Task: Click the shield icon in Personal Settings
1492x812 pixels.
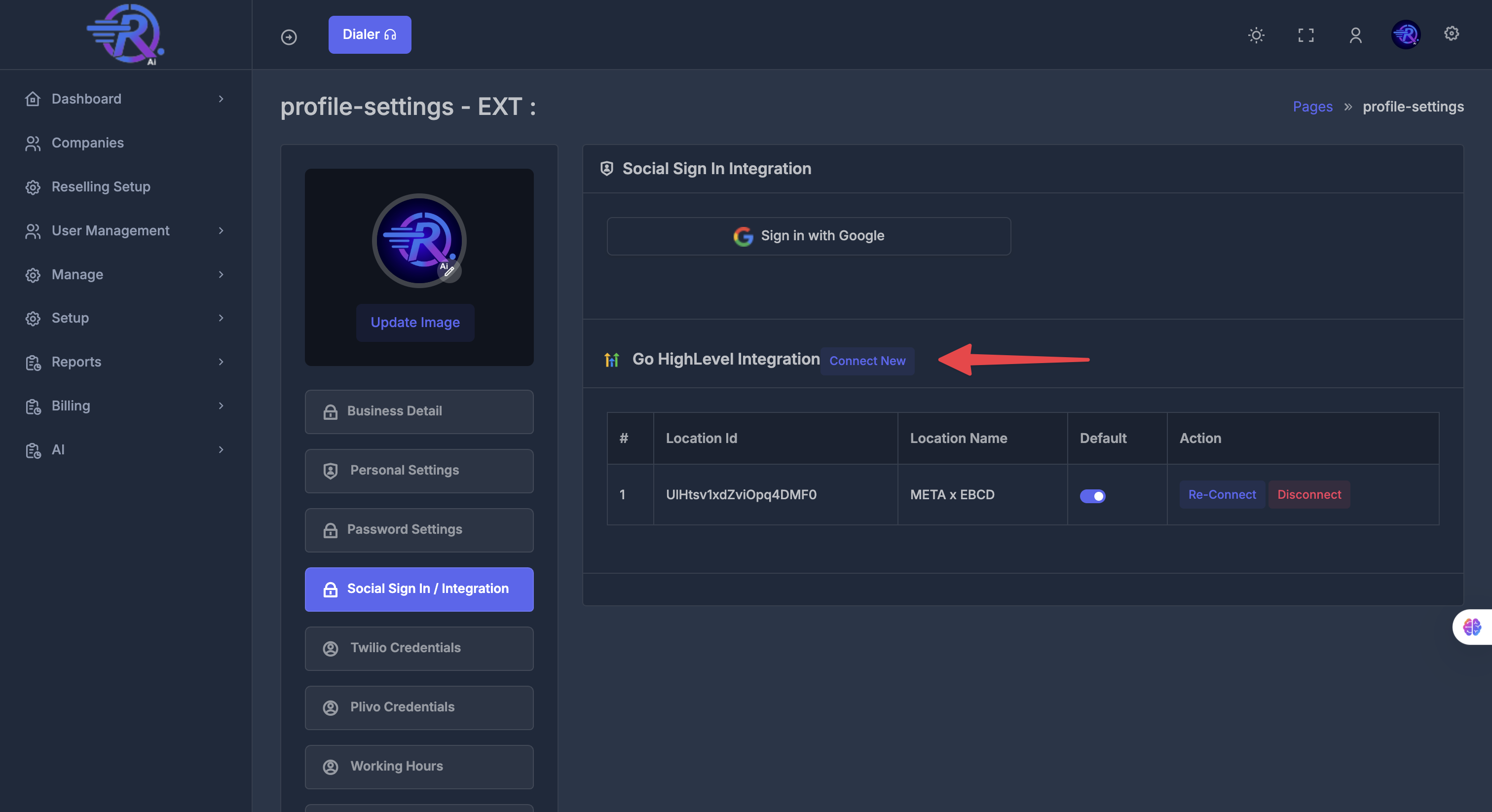Action: (x=330, y=470)
